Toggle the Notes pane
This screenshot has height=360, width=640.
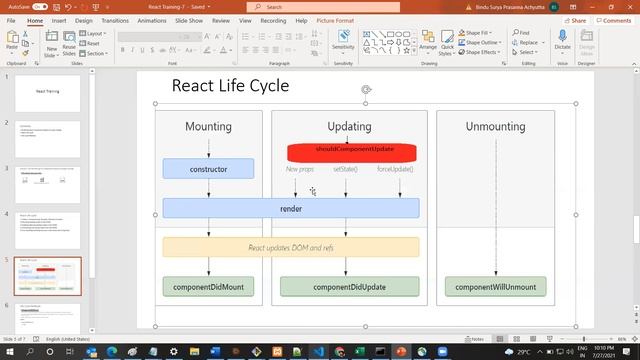pyautogui.click(x=474, y=339)
